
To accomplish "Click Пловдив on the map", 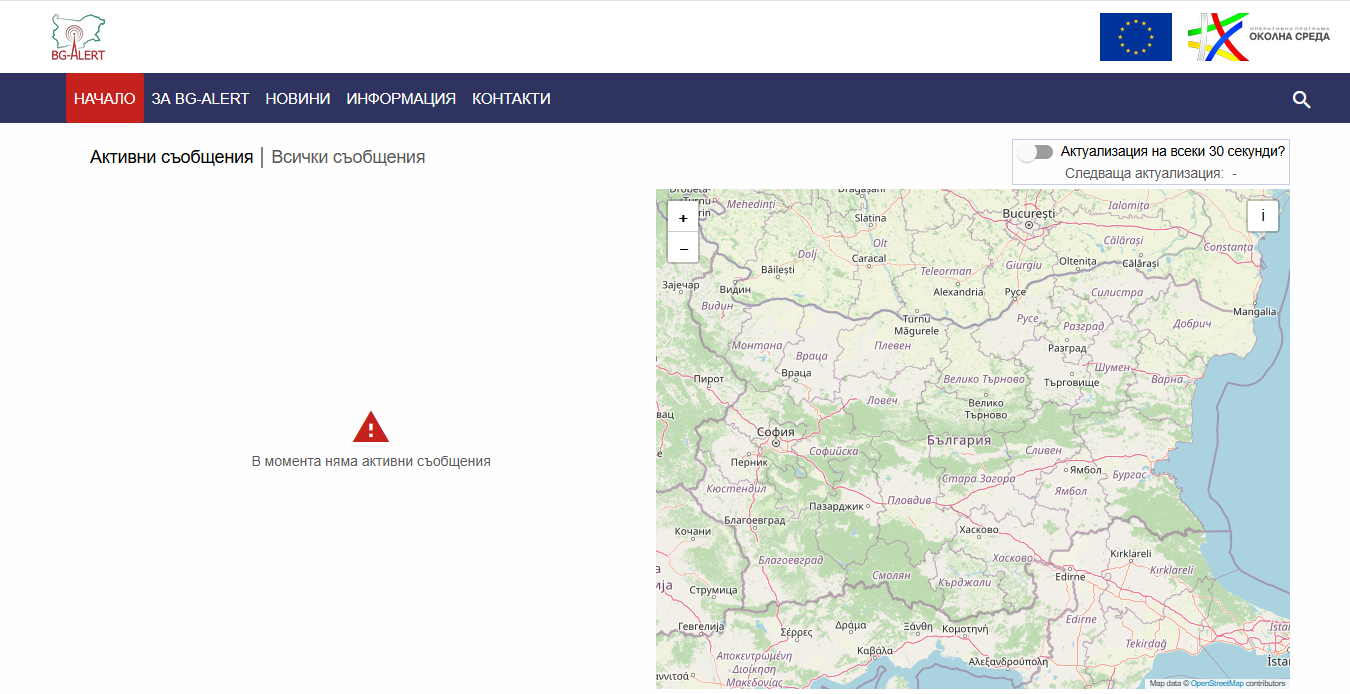I will click(909, 499).
